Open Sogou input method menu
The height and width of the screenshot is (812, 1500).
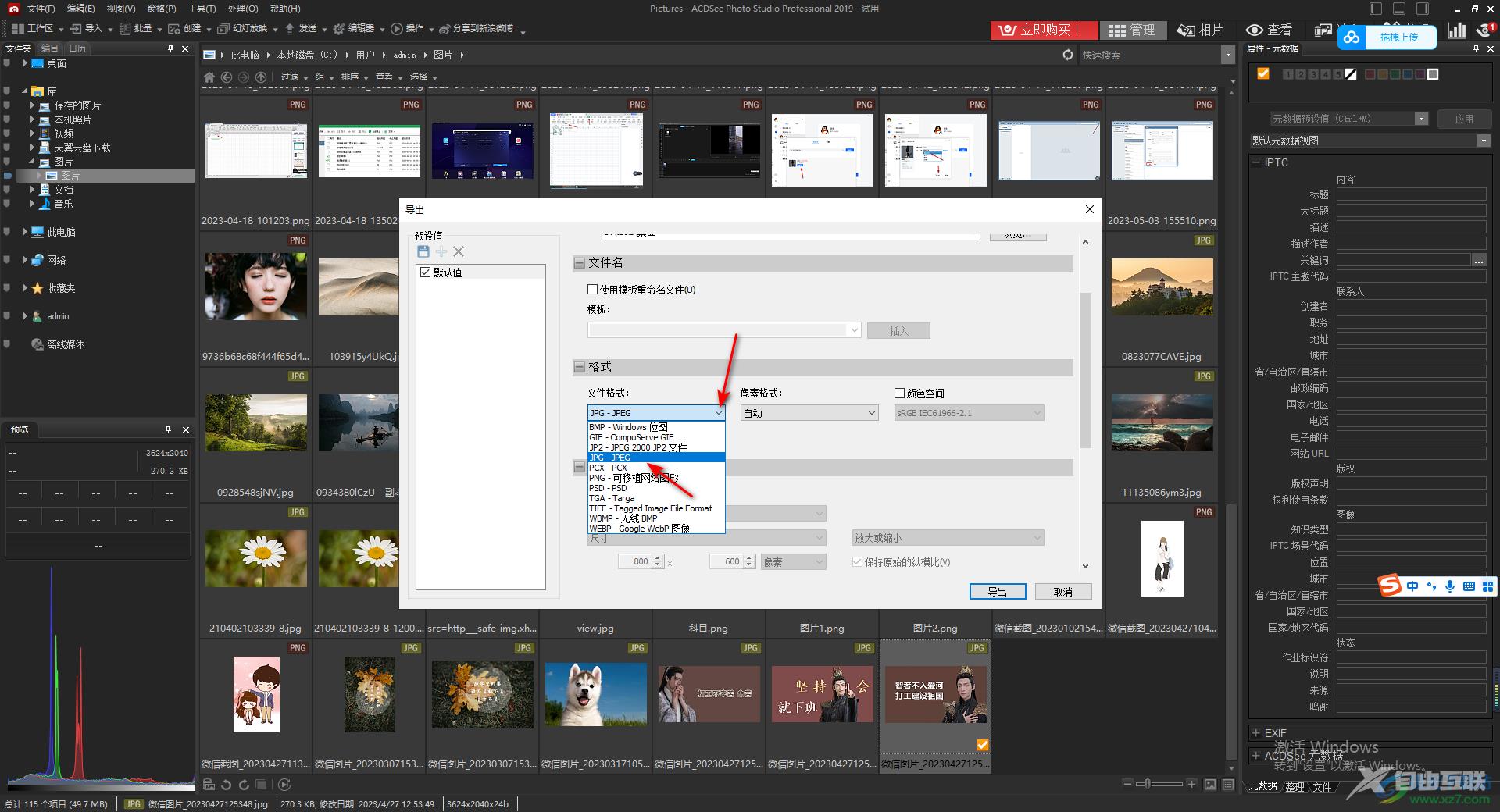pos(1390,586)
